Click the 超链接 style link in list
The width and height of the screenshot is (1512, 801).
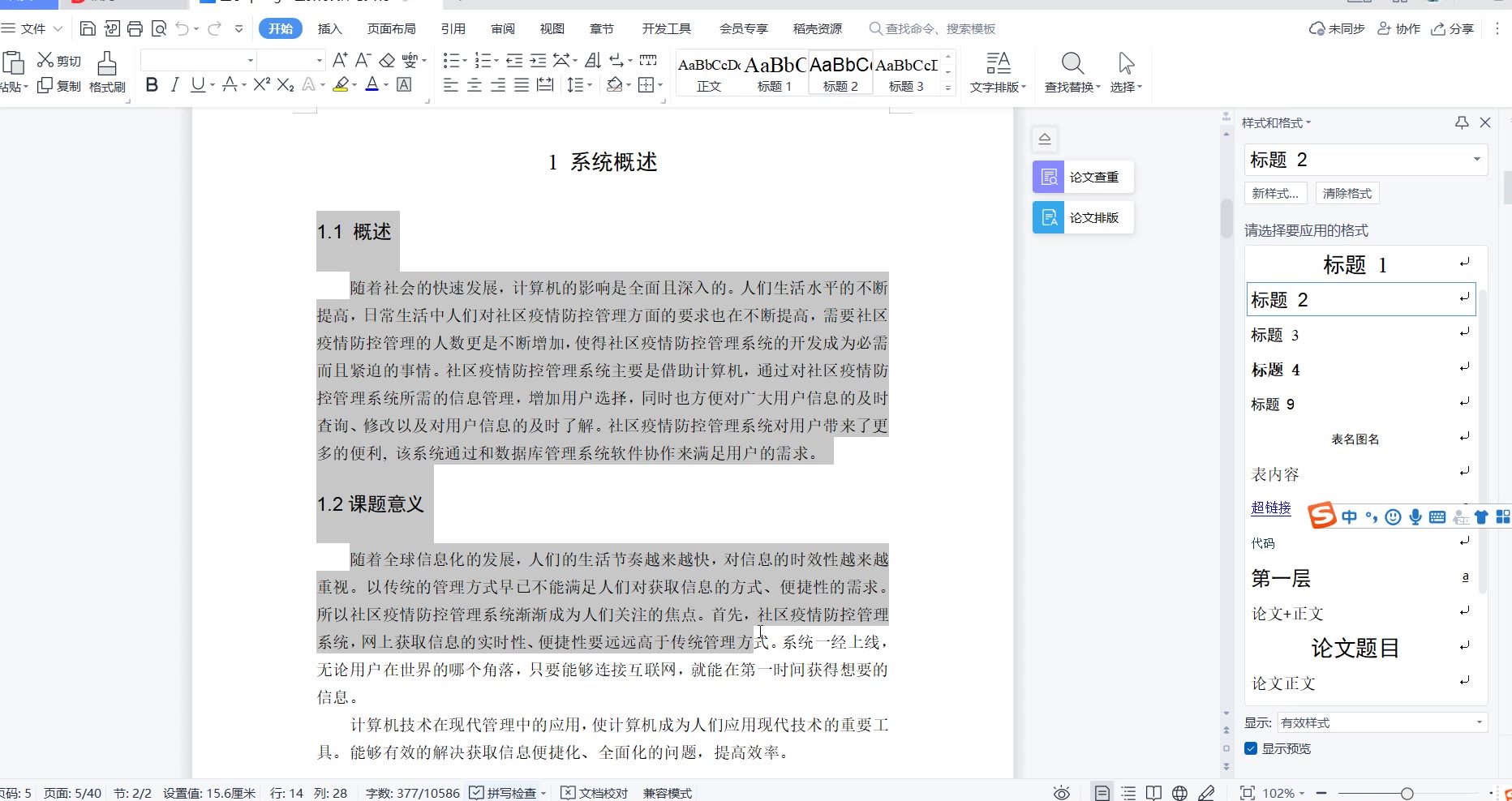(1271, 508)
